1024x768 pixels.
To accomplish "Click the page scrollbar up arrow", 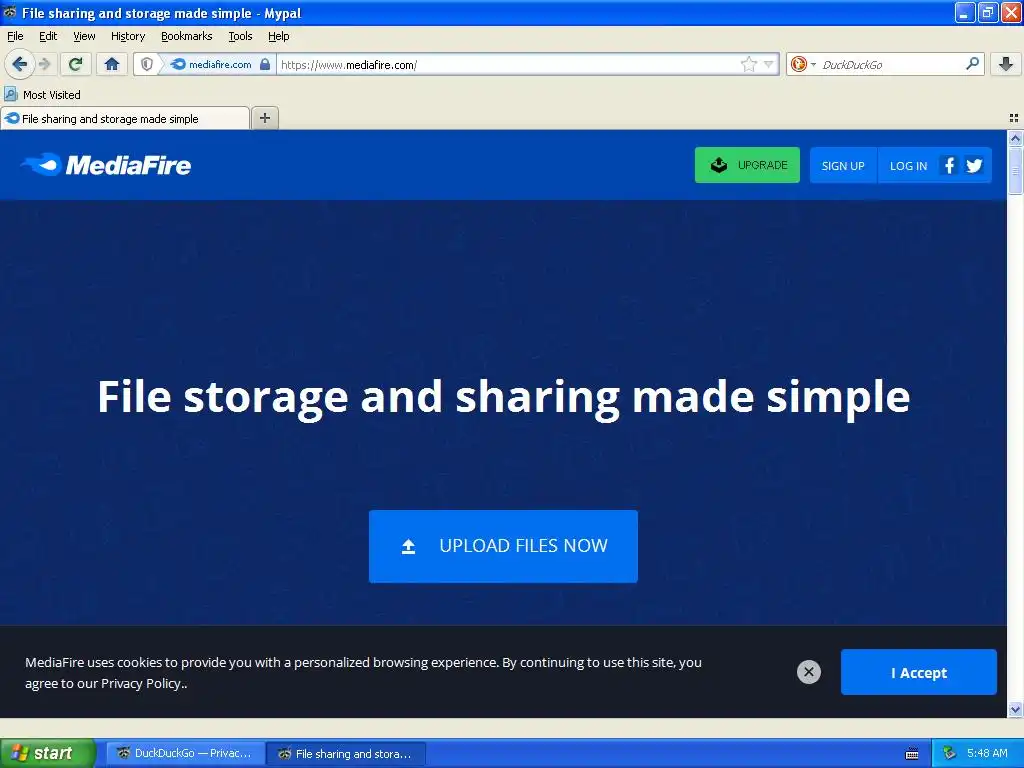I will (1015, 138).
